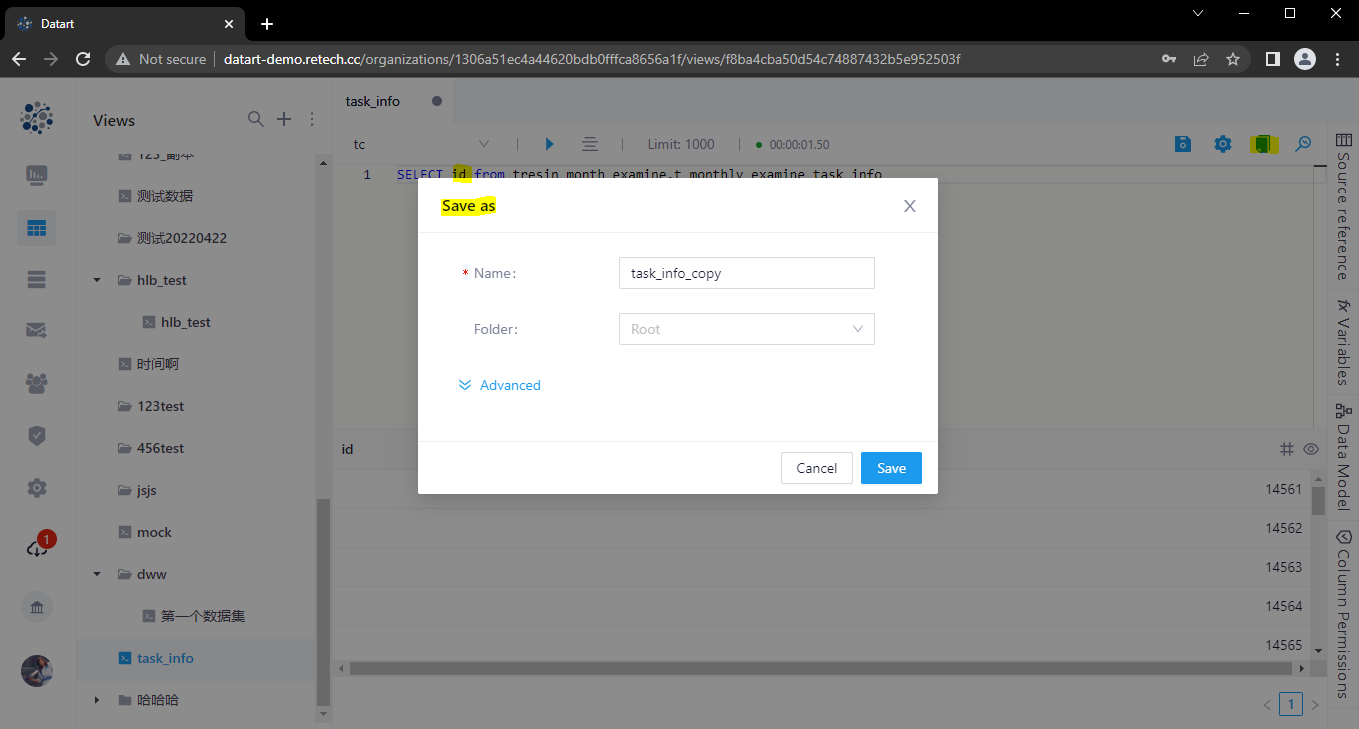Viewport: 1359px width, 729px height.
Task: Open the Views table icon in sidebar
Action: 37,229
